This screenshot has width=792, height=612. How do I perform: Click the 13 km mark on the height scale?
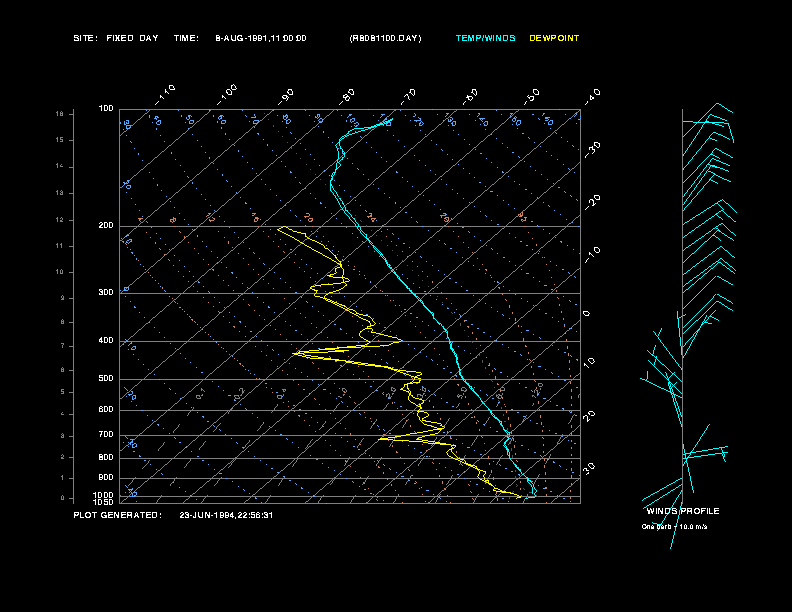[60, 193]
